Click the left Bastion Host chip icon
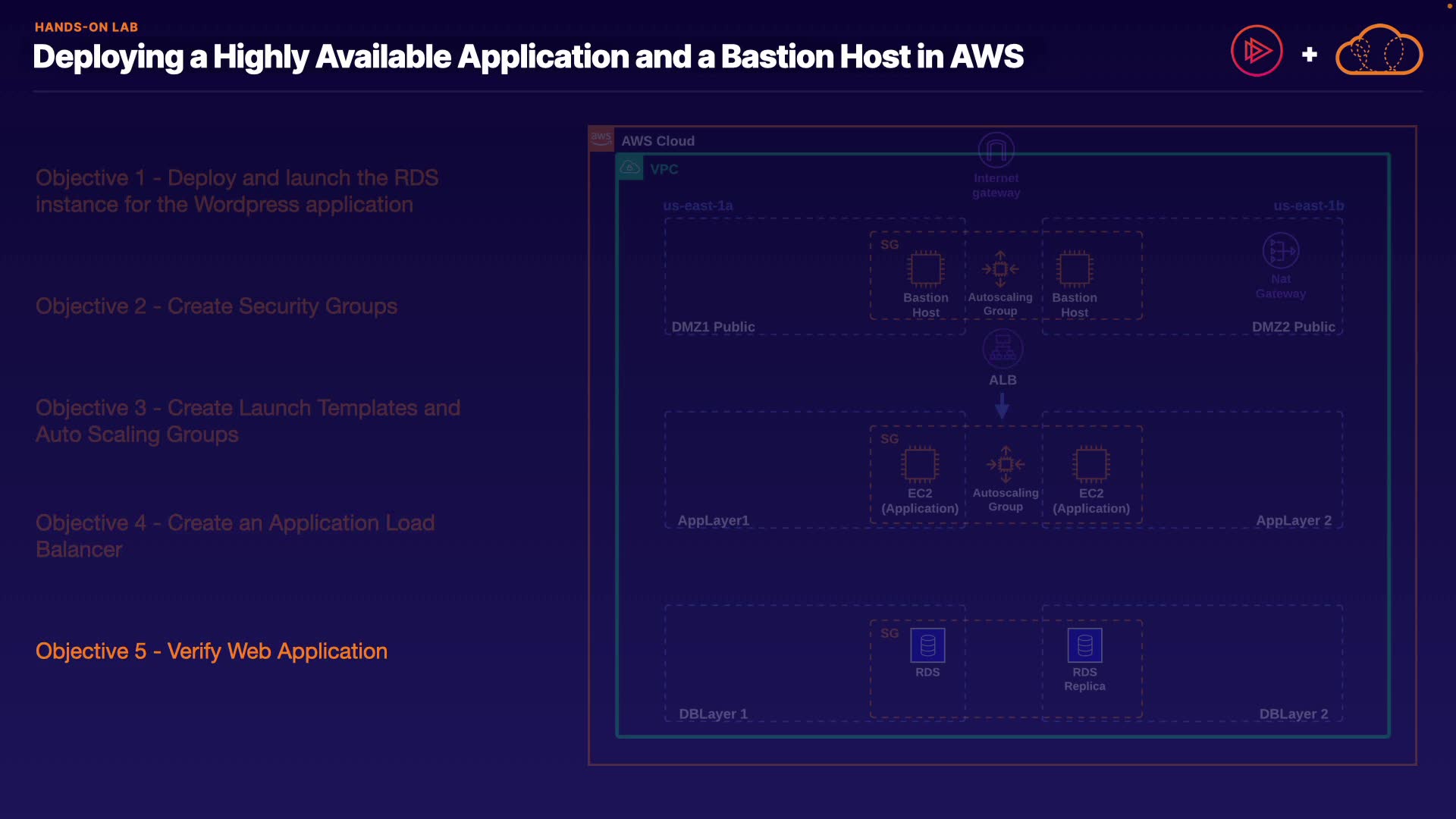Image resolution: width=1456 pixels, height=819 pixels. tap(925, 269)
